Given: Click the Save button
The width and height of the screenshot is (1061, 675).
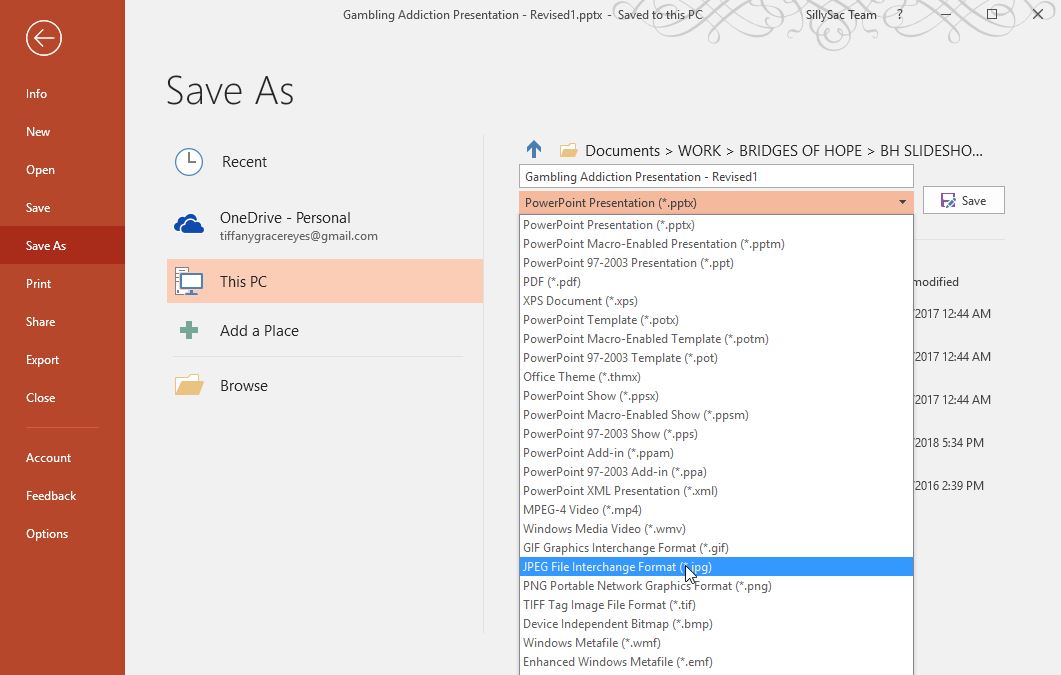Looking at the screenshot, I should click(963, 201).
